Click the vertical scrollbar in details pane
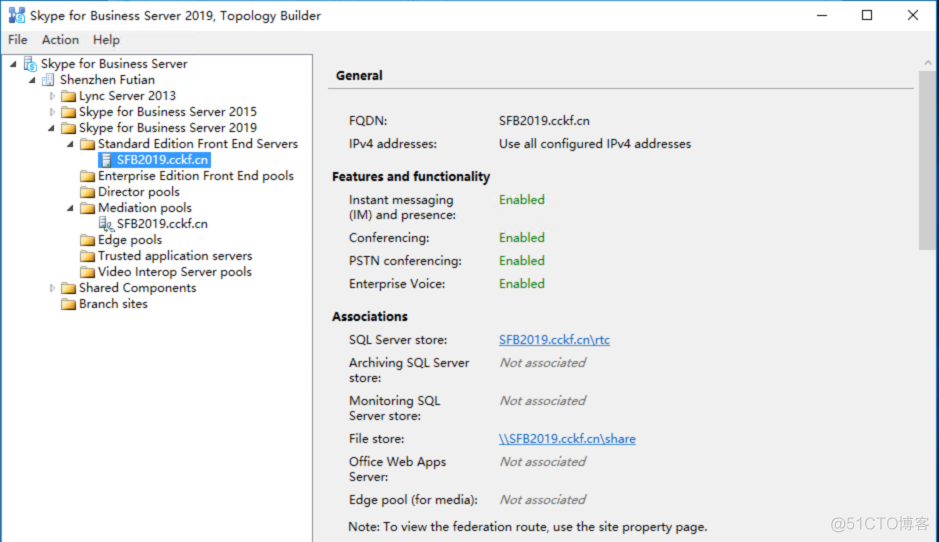 928,160
